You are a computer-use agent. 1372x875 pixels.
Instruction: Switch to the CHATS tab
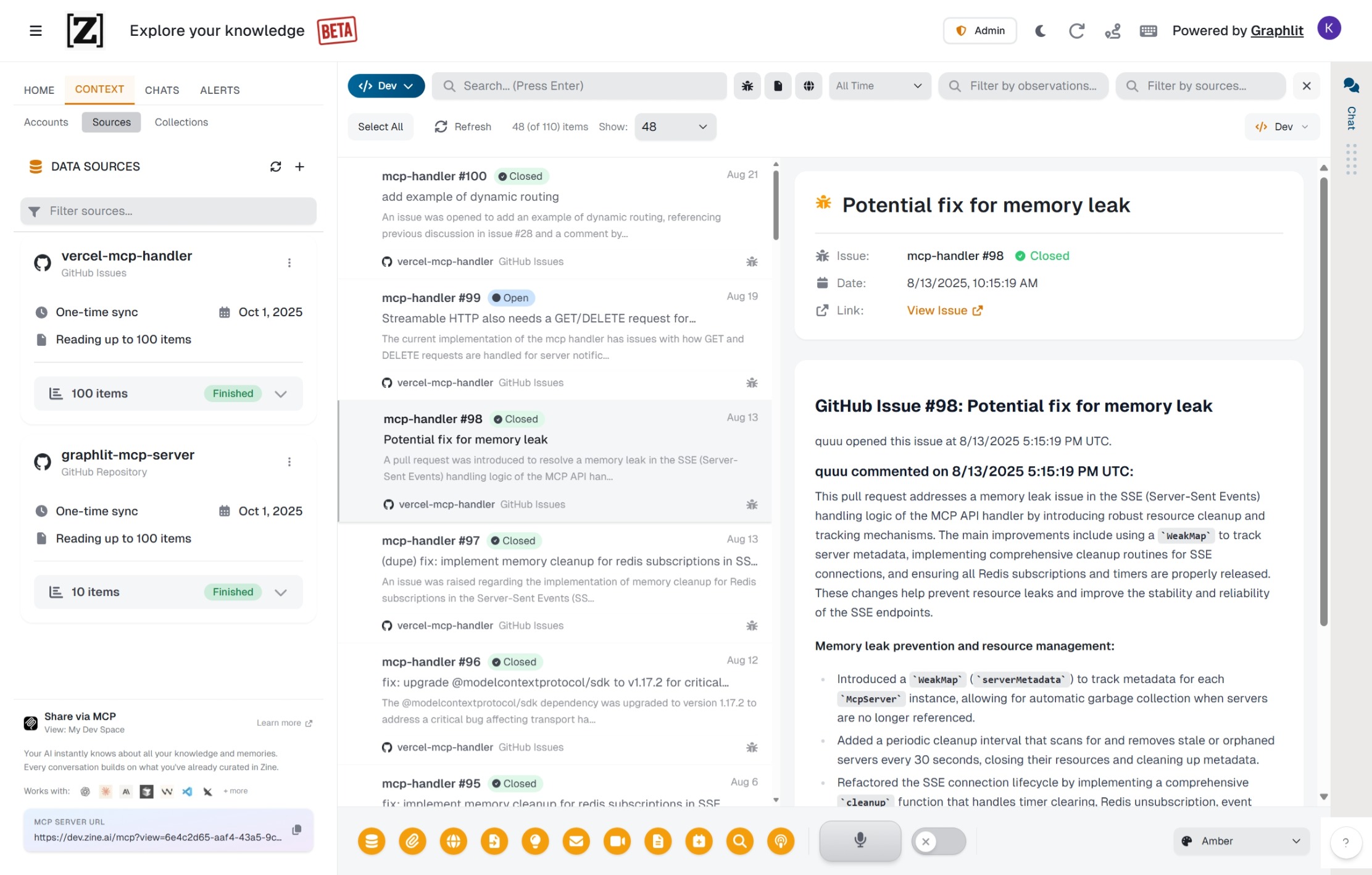click(162, 90)
